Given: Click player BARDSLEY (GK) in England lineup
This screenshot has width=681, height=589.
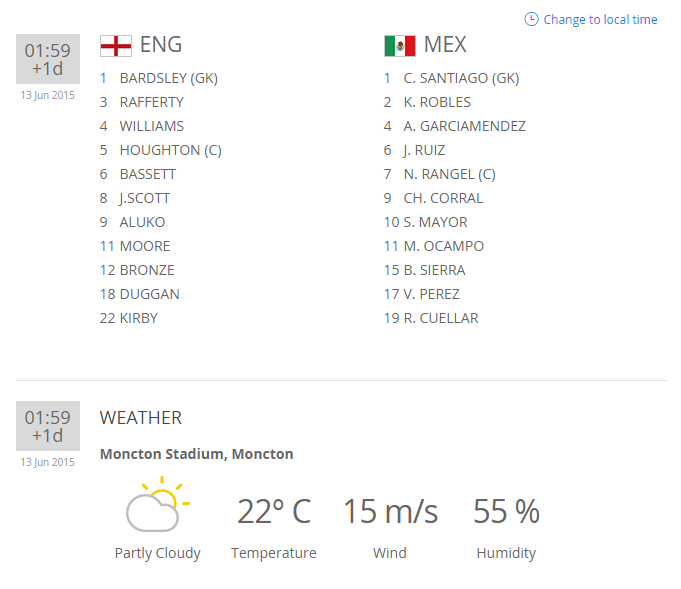Looking at the screenshot, I should click(x=168, y=78).
